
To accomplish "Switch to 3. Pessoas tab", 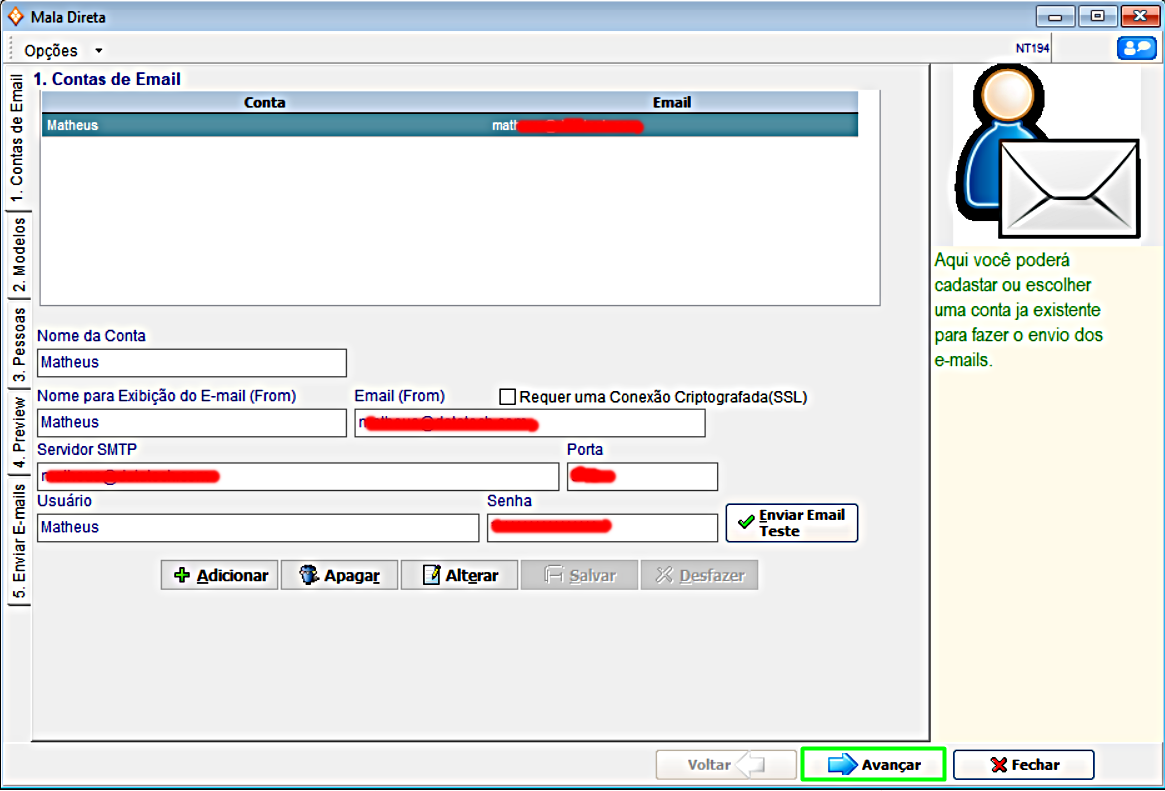I will [19, 346].
